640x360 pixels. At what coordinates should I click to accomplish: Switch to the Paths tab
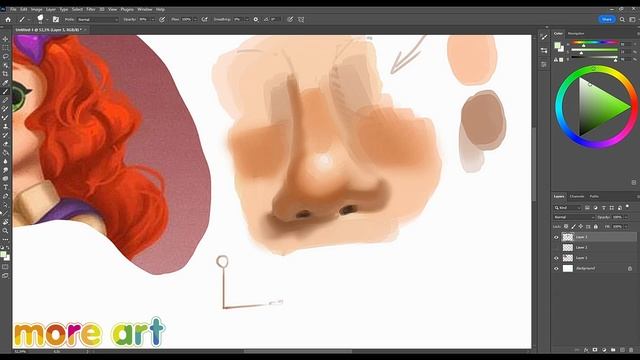point(594,196)
